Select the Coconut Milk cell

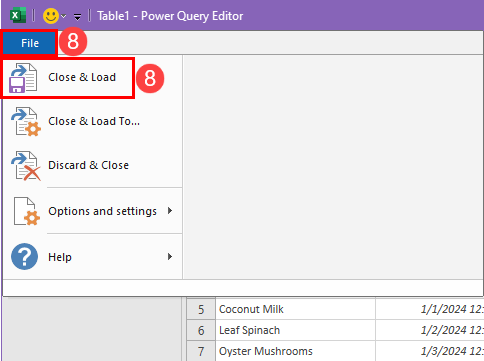(295, 309)
